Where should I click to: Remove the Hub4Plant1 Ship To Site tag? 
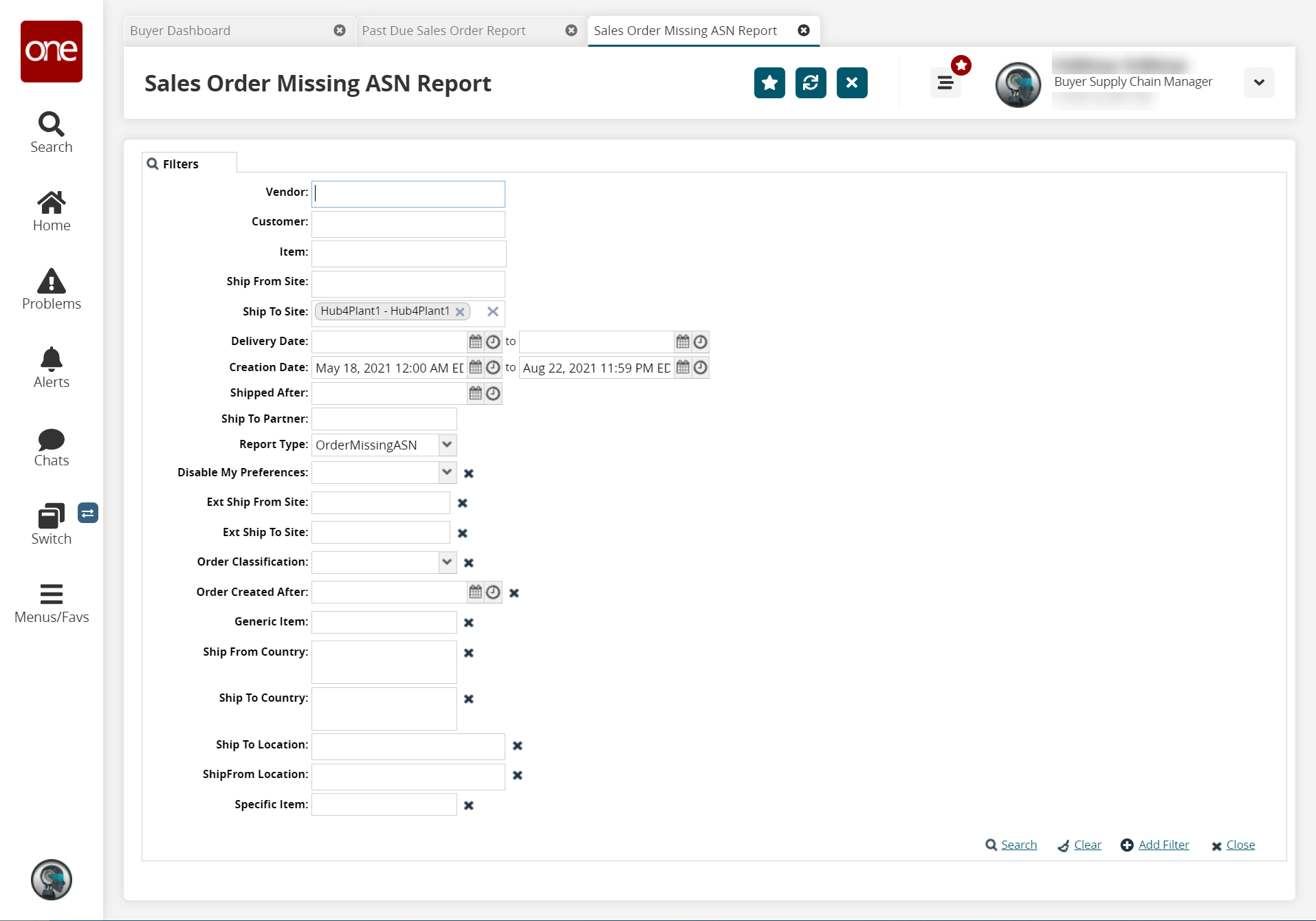460,312
